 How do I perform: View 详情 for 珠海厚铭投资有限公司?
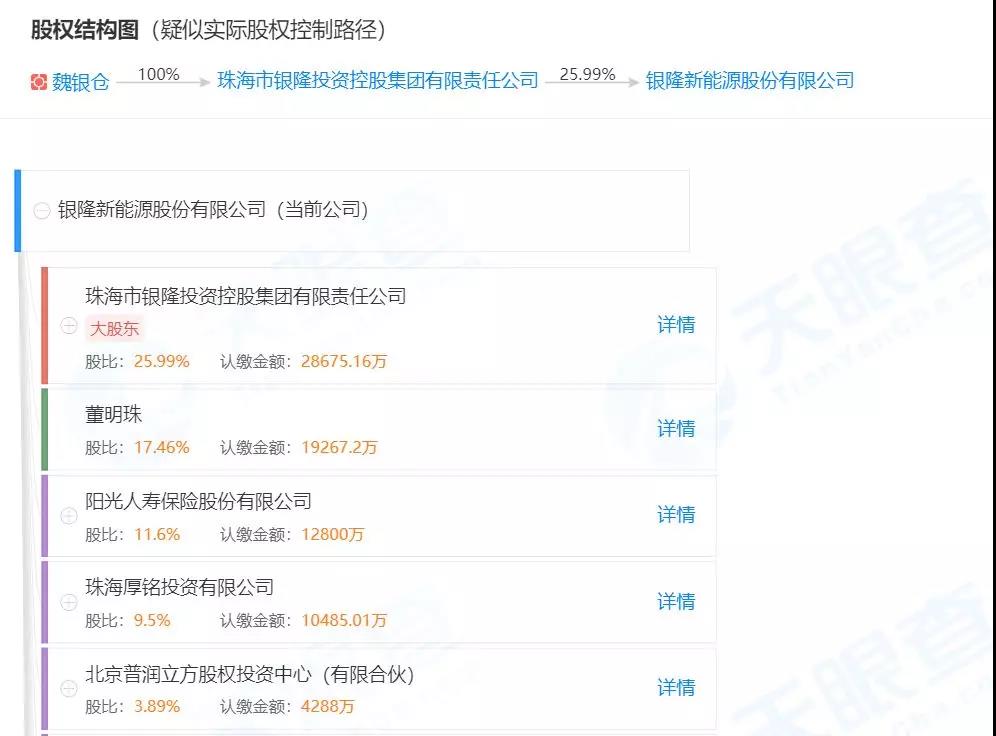click(676, 601)
